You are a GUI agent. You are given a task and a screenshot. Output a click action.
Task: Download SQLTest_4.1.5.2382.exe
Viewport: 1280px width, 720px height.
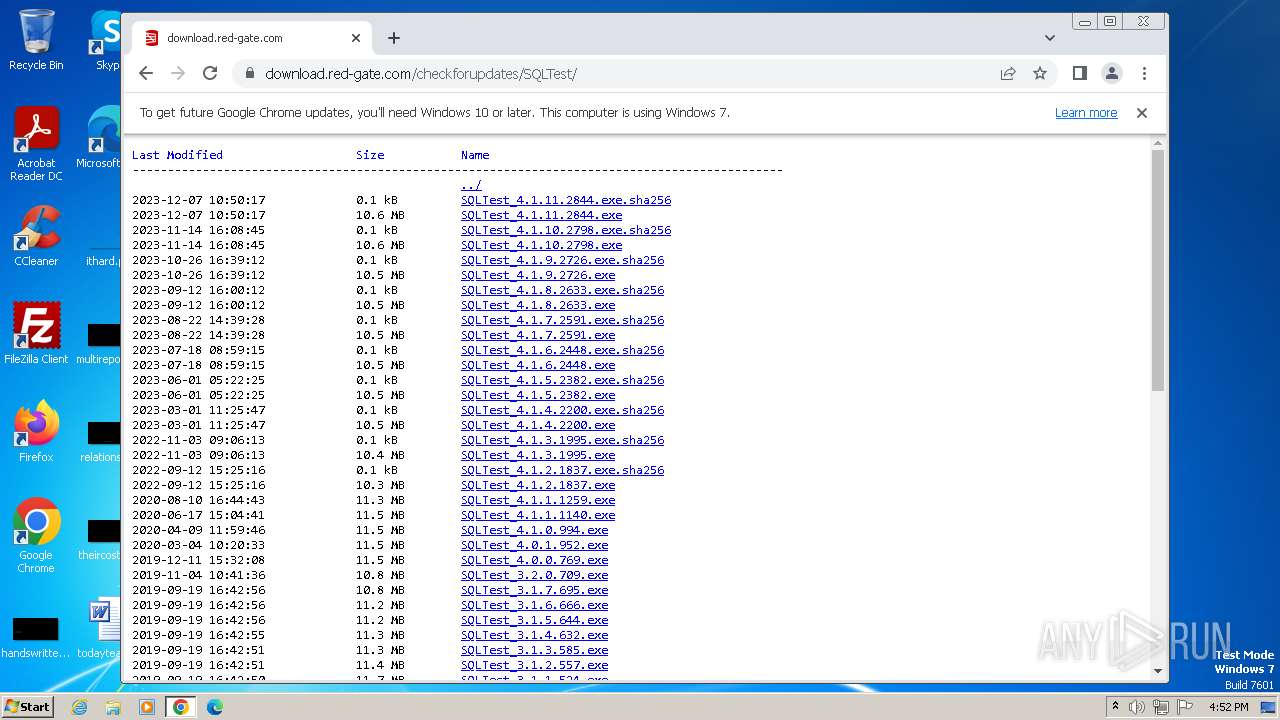pyautogui.click(x=538, y=395)
